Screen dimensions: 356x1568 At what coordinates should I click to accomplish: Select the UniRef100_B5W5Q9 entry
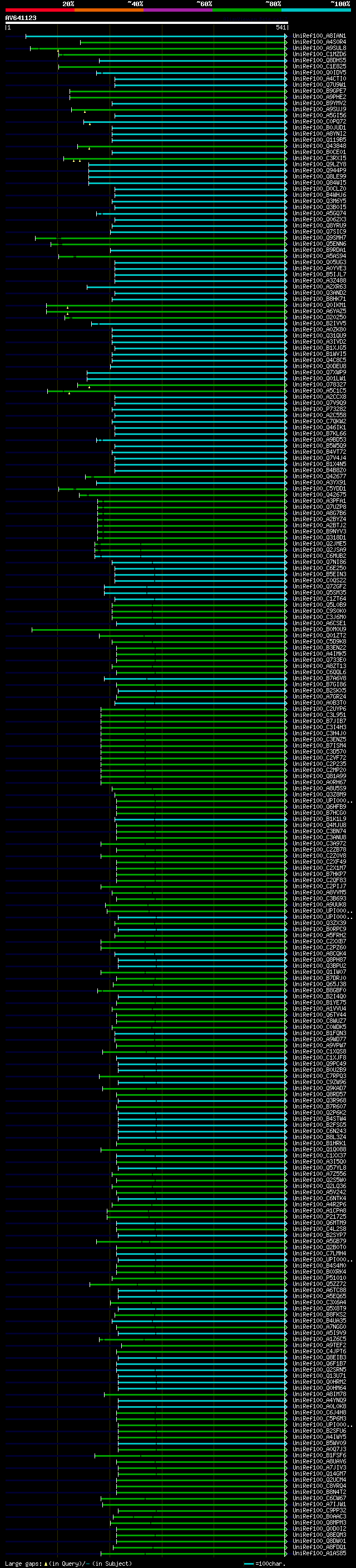coord(319,446)
